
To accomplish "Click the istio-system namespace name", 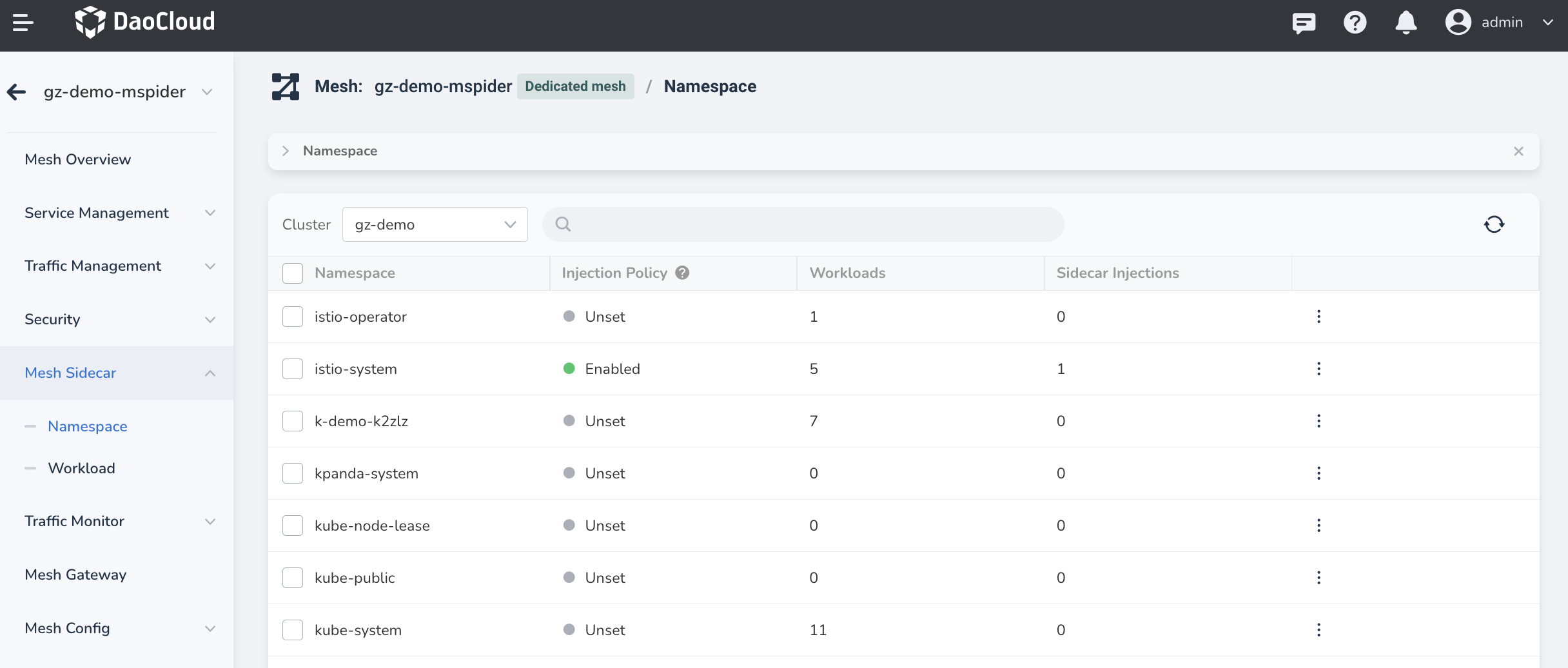I will click(356, 369).
